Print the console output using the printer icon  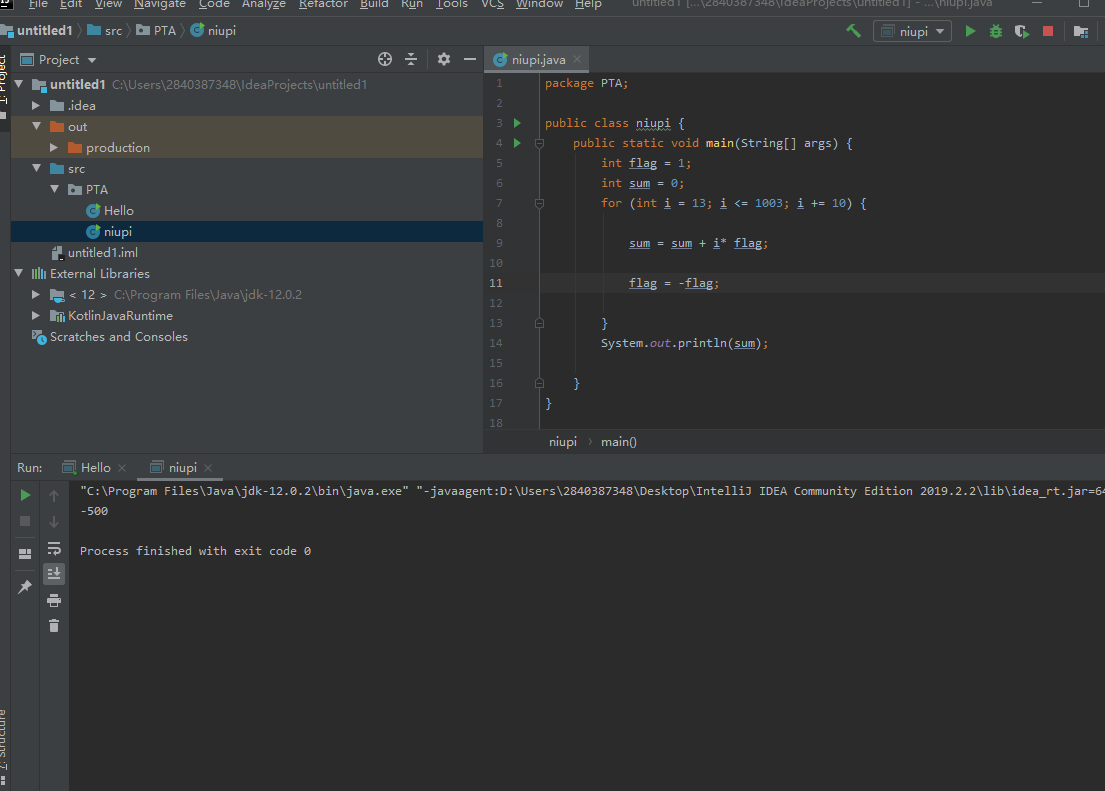(x=54, y=600)
